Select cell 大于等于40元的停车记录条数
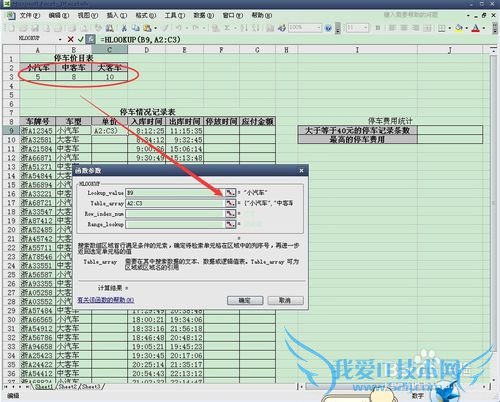This screenshot has height=402, width=500. click(357, 130)
